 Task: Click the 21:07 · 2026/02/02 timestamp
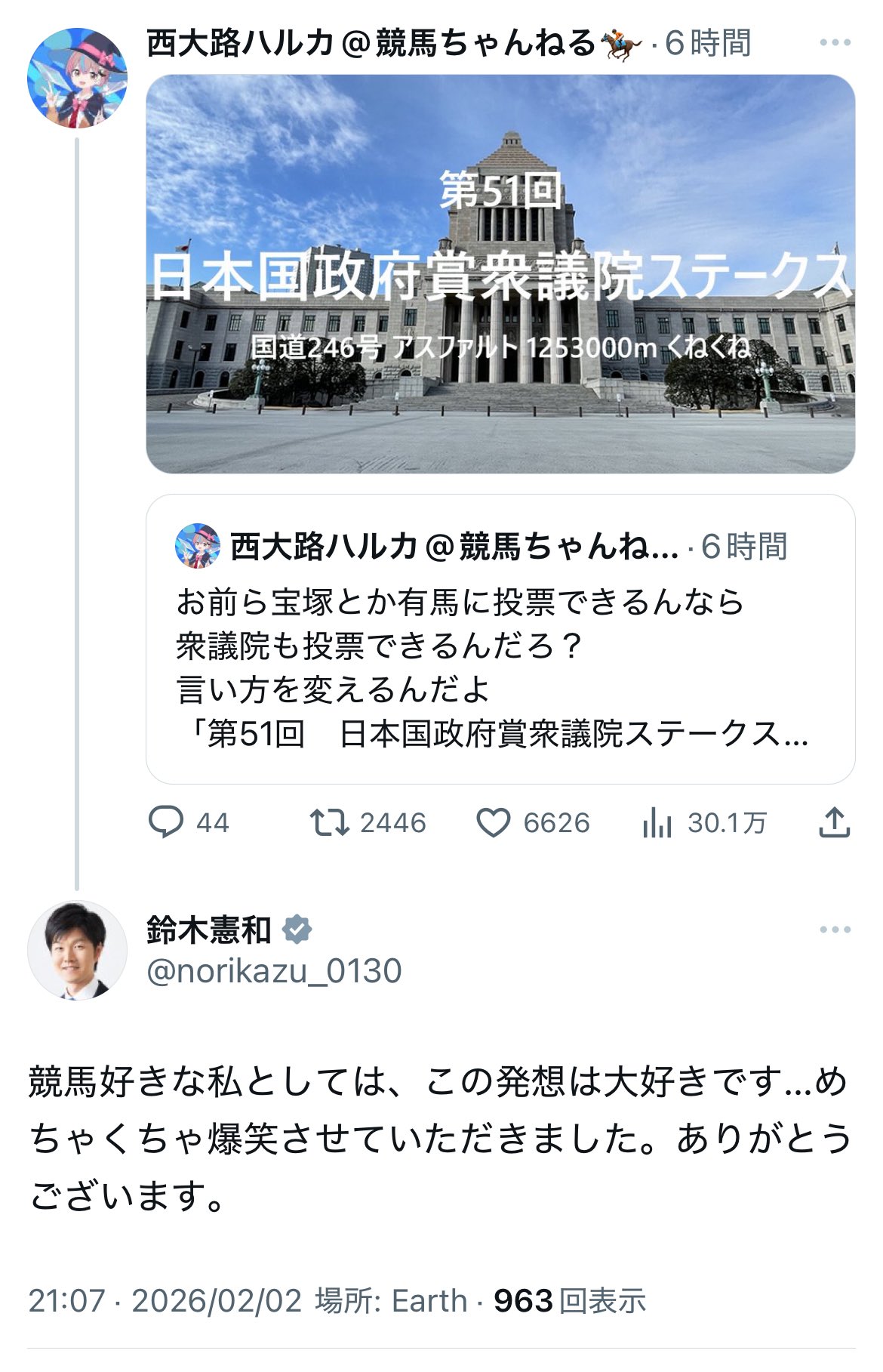click(x=165, y=1301)
